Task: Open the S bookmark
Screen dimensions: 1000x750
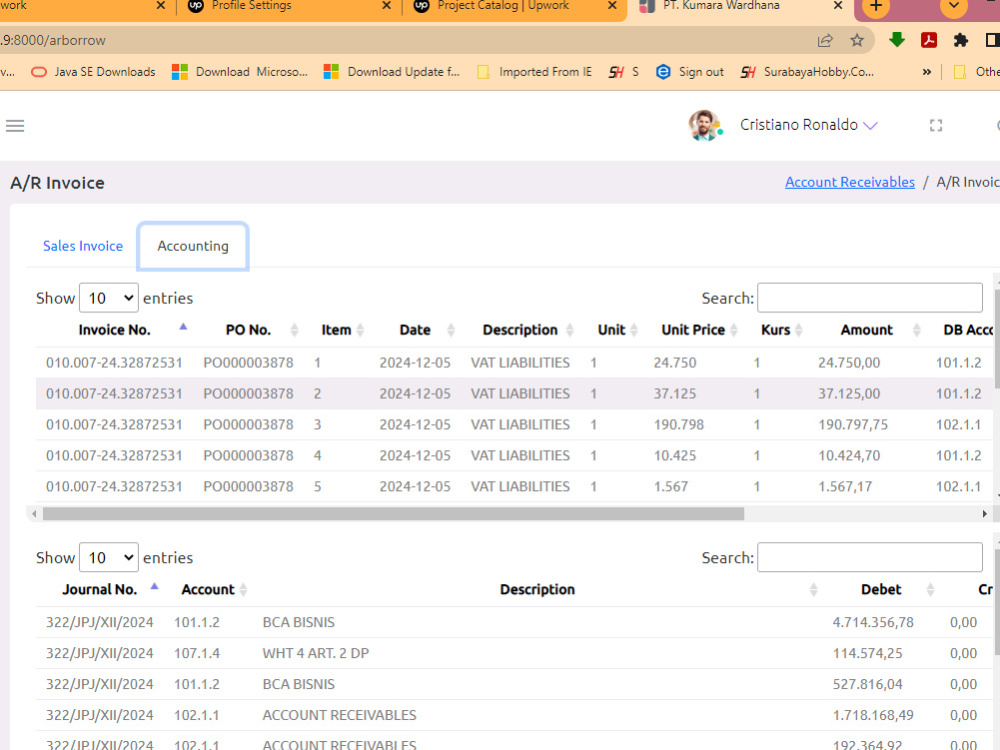Action: point(624,72)
